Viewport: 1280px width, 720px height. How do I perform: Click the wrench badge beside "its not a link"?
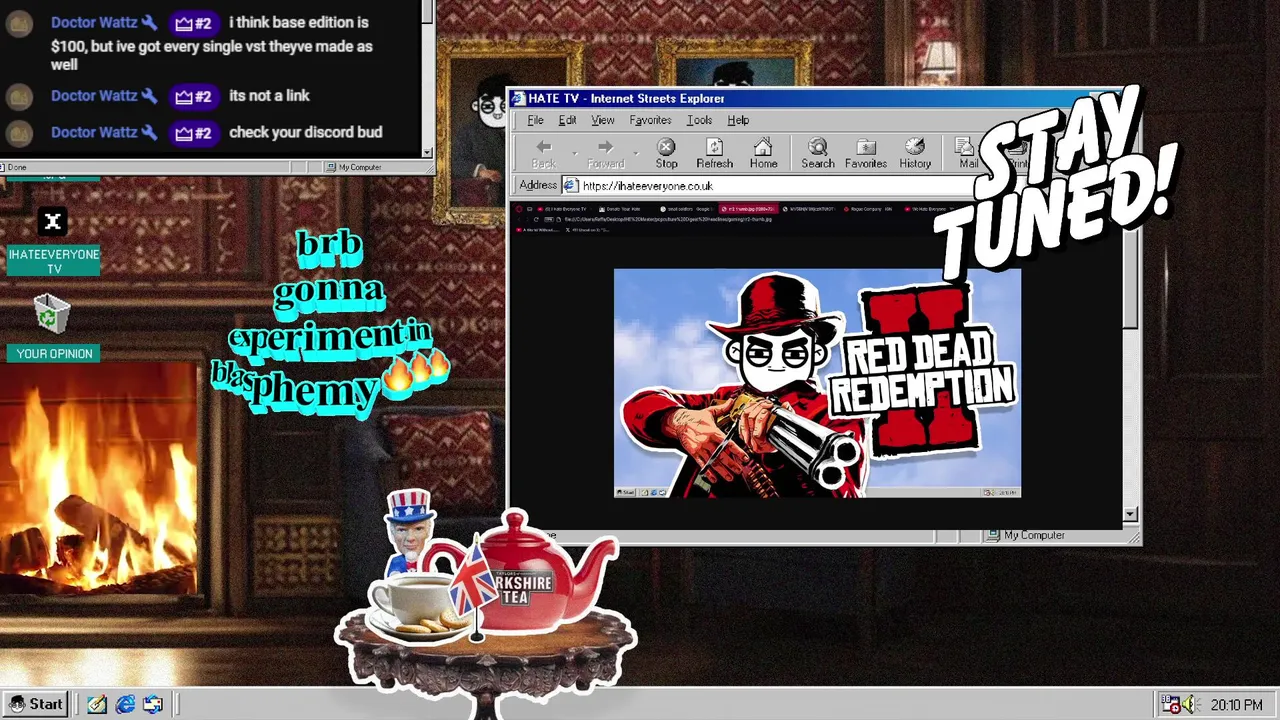(149, 96)
